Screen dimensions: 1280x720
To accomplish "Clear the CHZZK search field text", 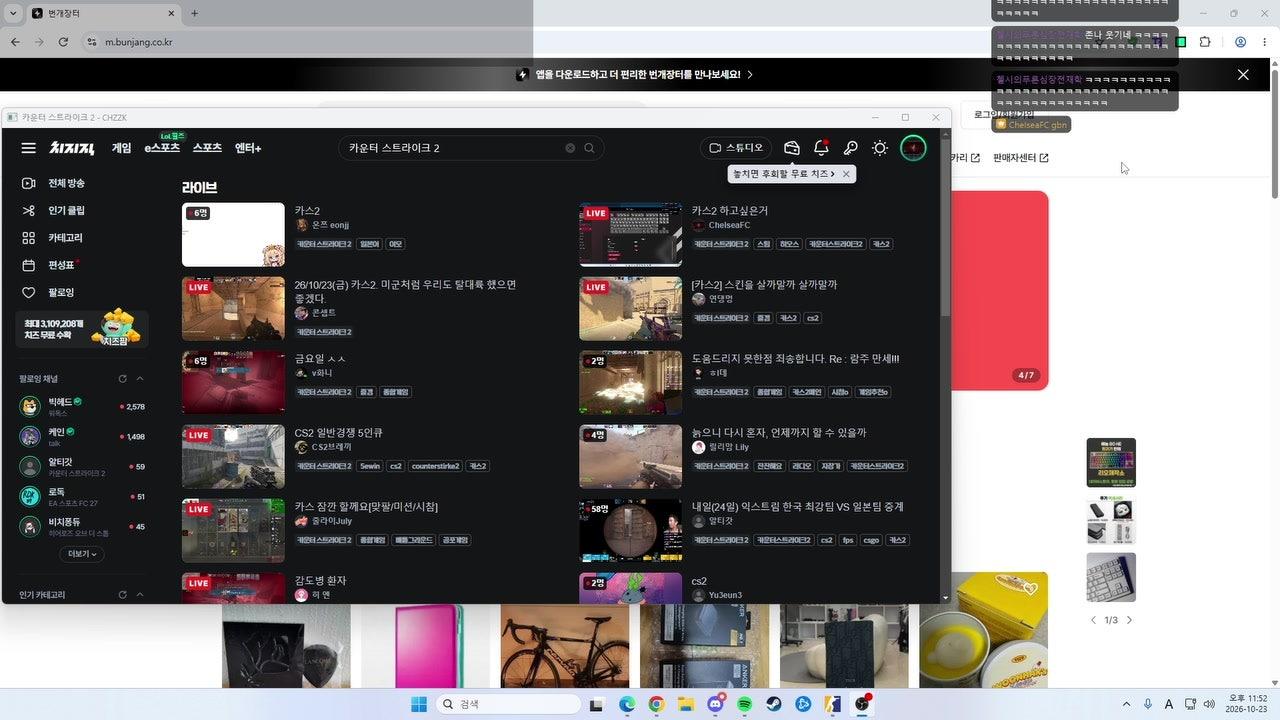I will click(570, 148).
